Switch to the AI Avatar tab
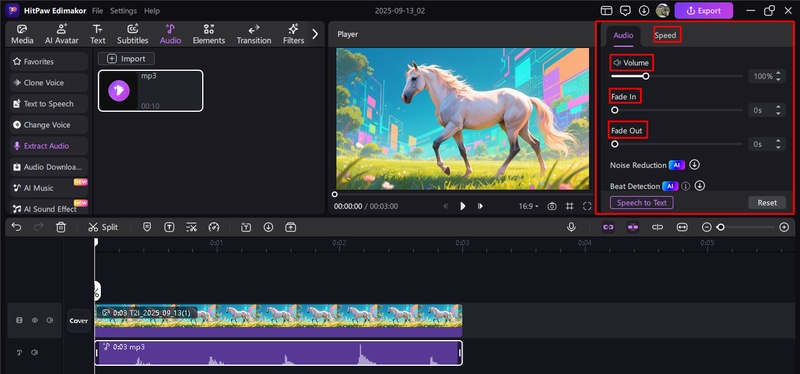800x374 pixels. 62,34
